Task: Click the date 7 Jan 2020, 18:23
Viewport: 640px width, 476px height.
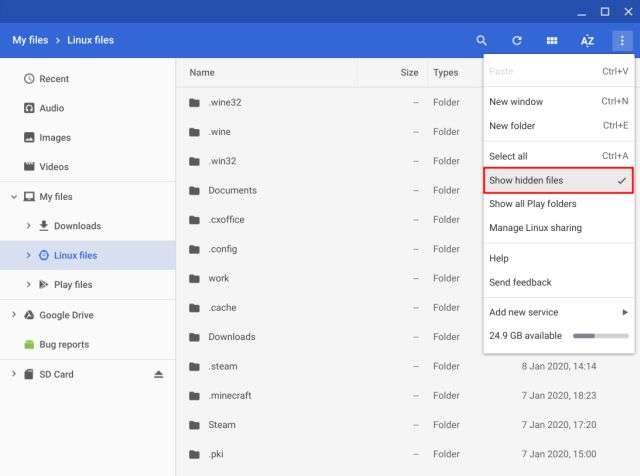Action: [x=559, y=396]
